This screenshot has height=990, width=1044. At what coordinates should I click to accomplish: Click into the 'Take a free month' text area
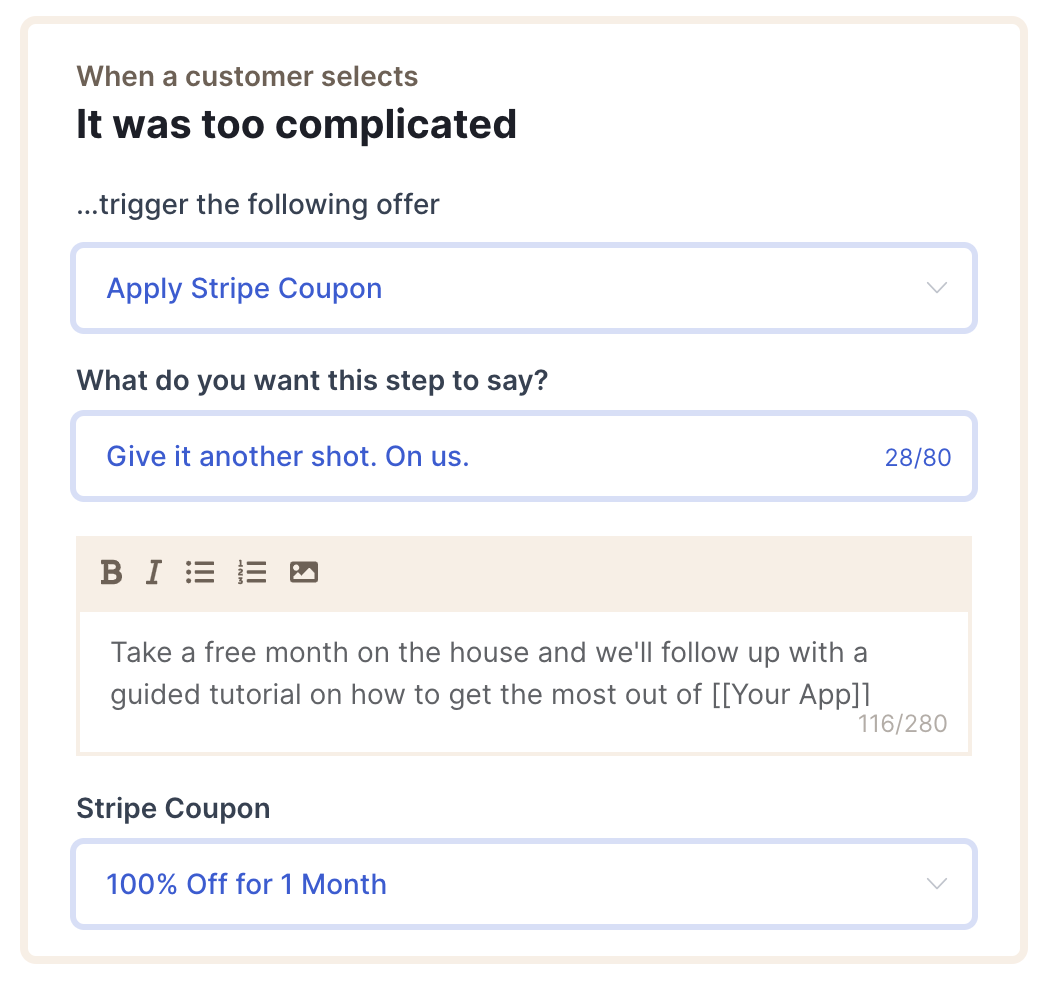[524, 682]
